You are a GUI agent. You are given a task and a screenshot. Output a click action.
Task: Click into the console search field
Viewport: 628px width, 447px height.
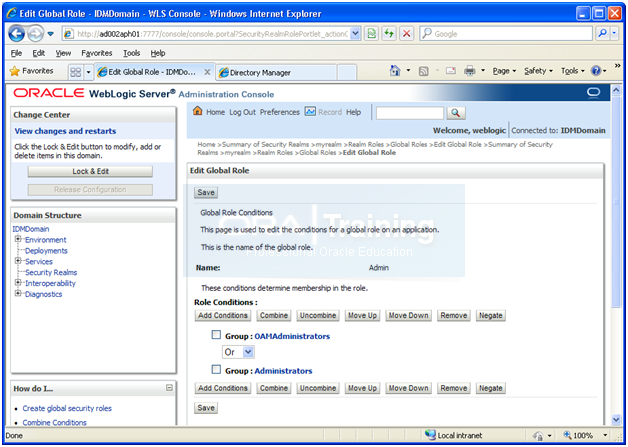pyautogui.click(x=410, y=113)
